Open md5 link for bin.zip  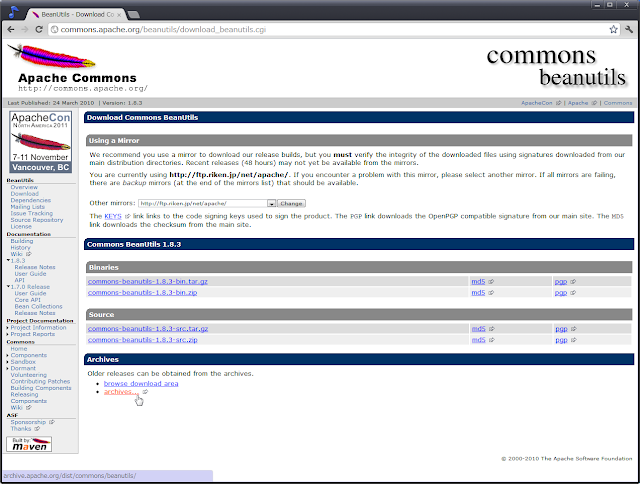(x=478, y=293)
